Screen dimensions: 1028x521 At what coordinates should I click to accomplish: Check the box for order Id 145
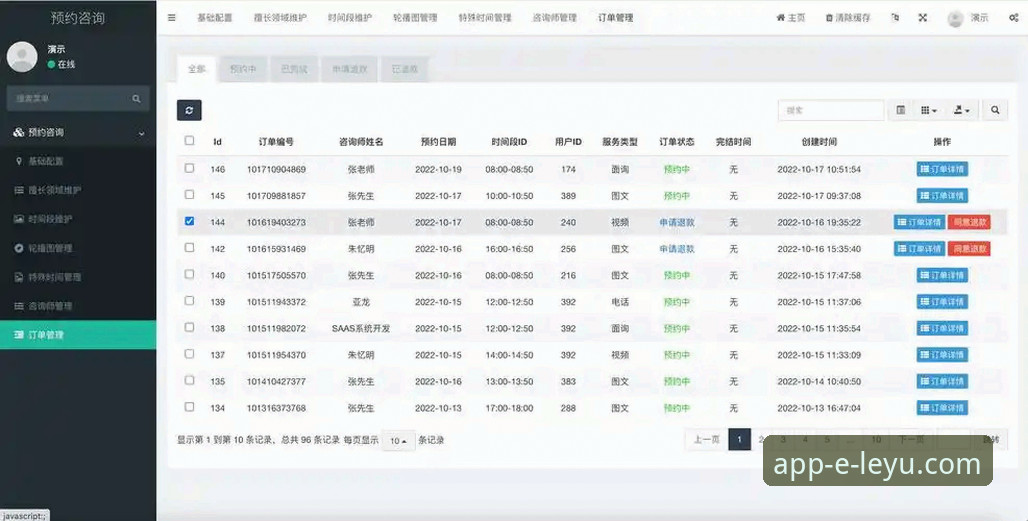[x=189, y=195]
